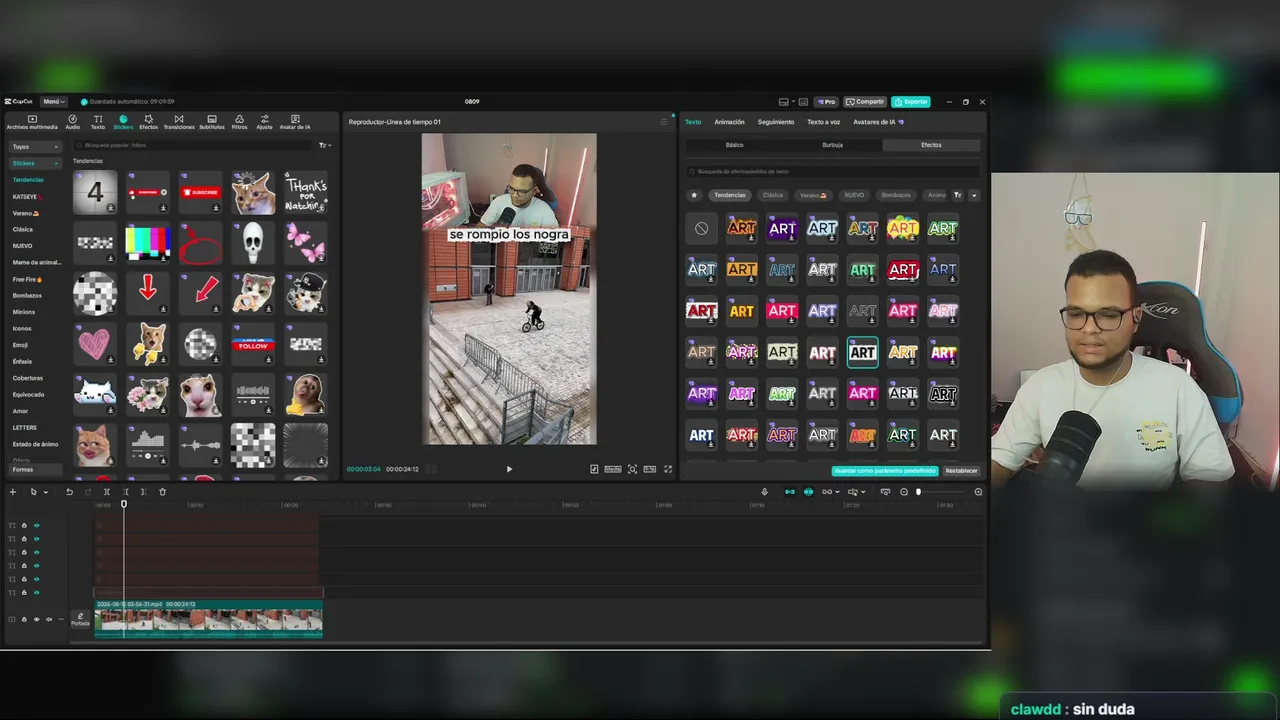Adjust the timeline zoom slider
Viewport: 1280px width, 720px height.
click(x=918, y=492)
